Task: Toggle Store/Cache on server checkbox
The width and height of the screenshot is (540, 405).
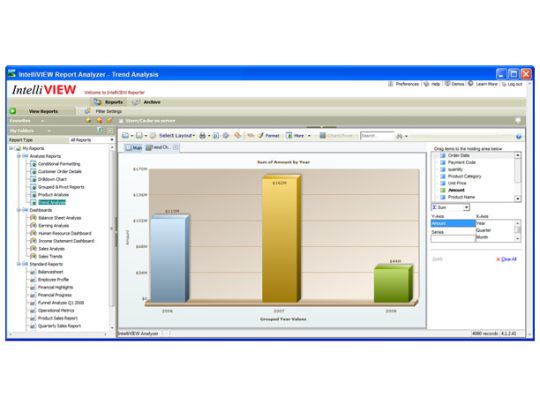Action: tap(121, 121)
